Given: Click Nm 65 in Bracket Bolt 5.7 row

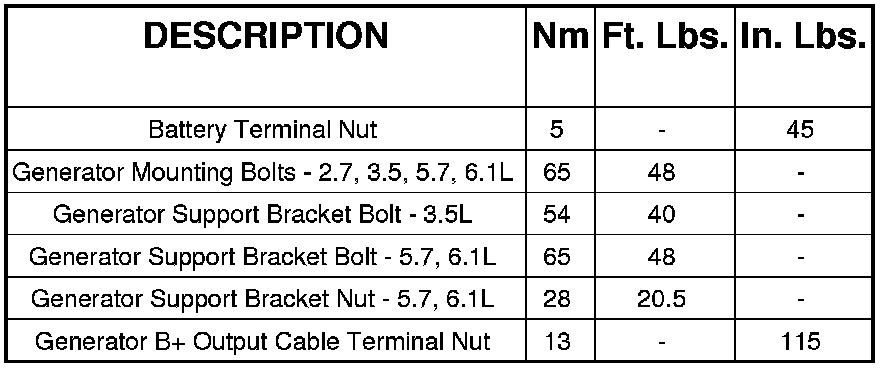Looking at the screenshot, I should [557, 256].
